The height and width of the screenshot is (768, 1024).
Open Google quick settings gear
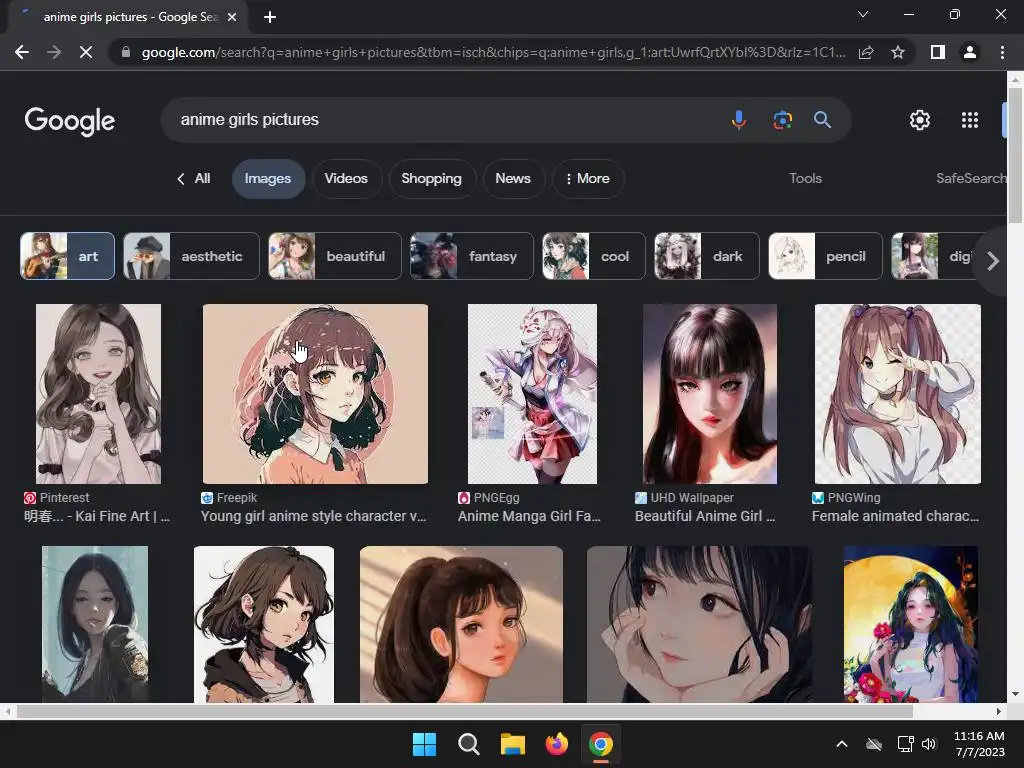[x=920, y=120]
